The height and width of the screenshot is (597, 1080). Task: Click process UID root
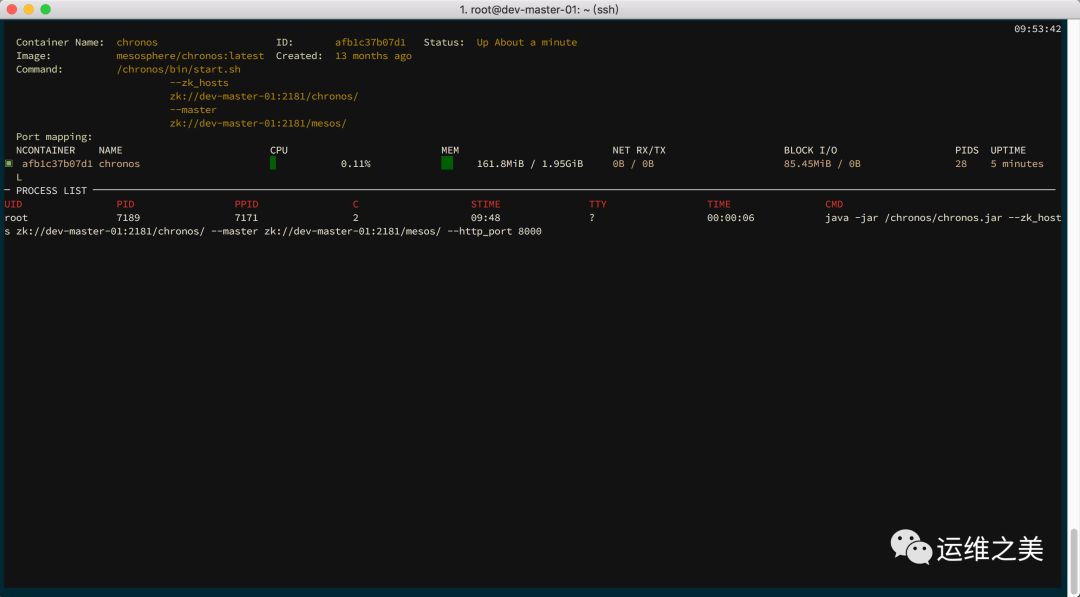[x=16, y=218]
